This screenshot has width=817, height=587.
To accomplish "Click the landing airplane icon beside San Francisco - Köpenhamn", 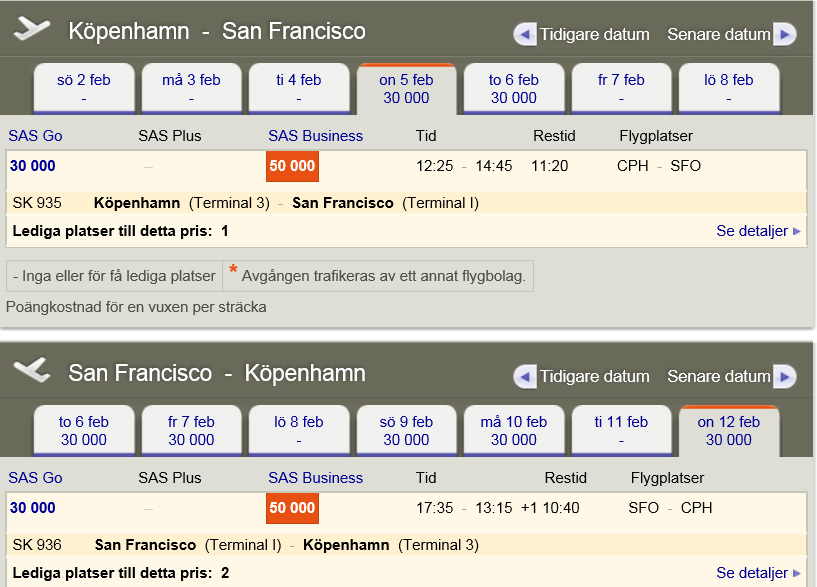I will tap(32, 371).
